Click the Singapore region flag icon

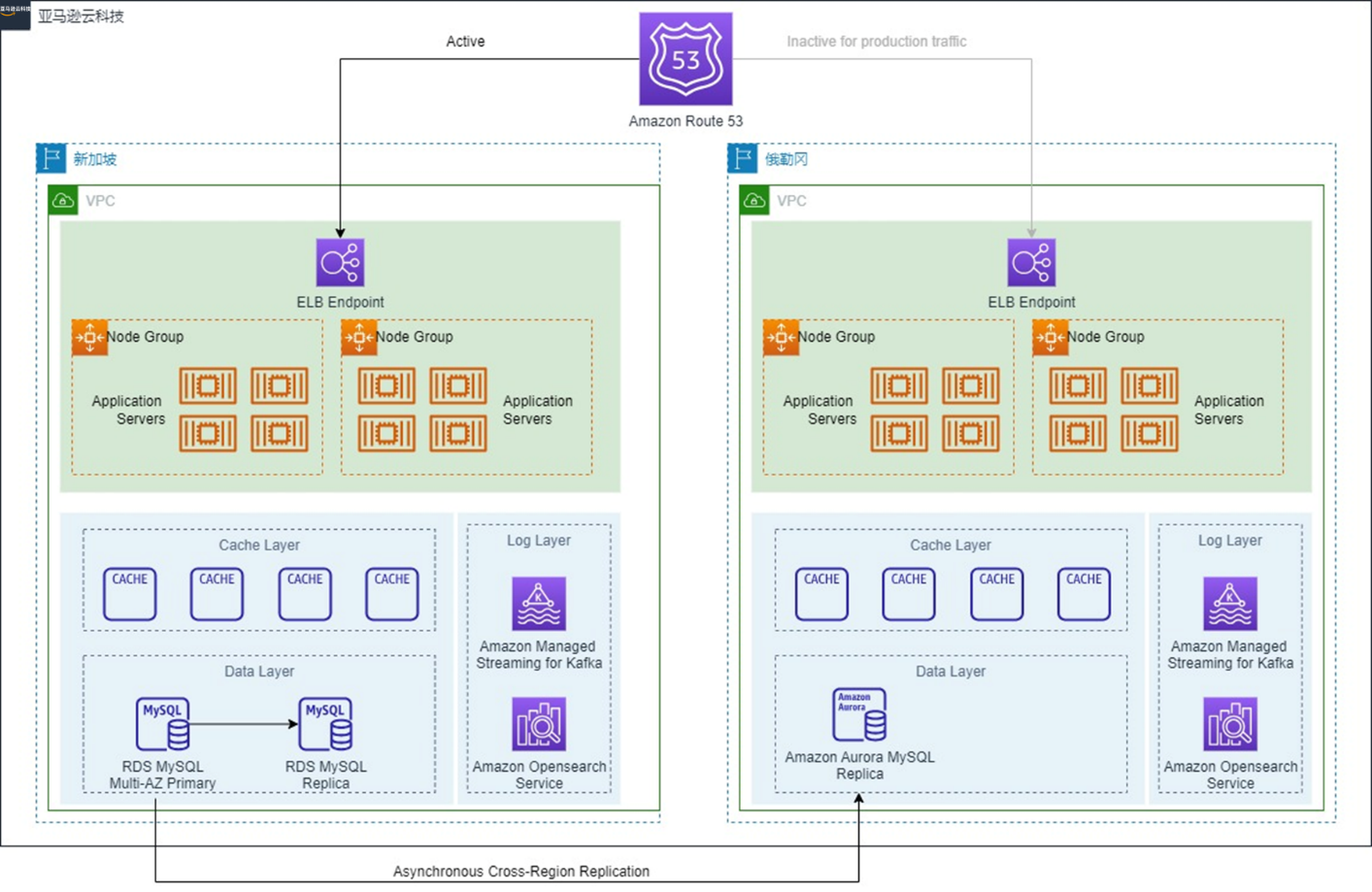[51, 158]
